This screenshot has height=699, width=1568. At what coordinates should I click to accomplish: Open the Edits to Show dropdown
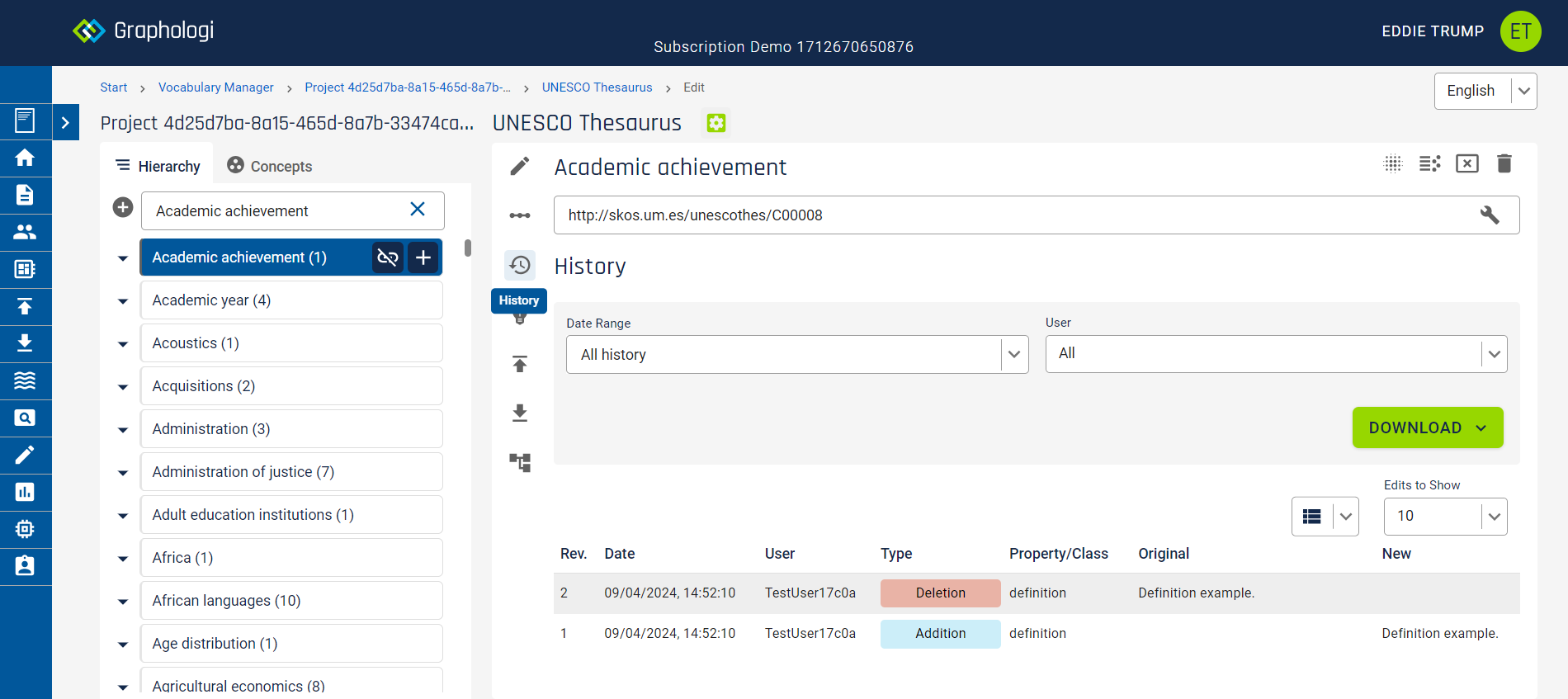point(1445,517)
